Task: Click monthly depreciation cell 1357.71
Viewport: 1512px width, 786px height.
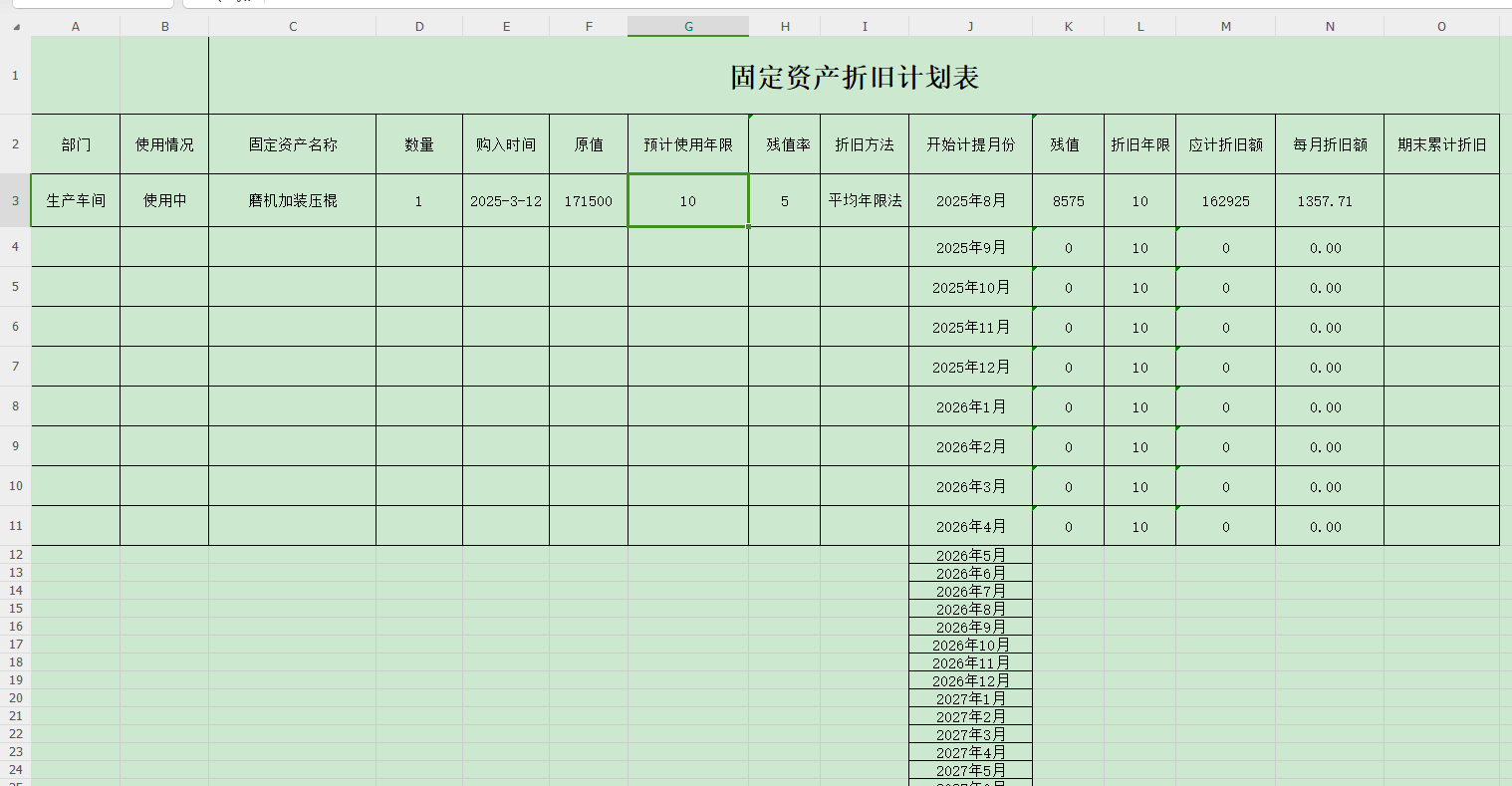Action: pyautogui.click(x=1329, y=201)
